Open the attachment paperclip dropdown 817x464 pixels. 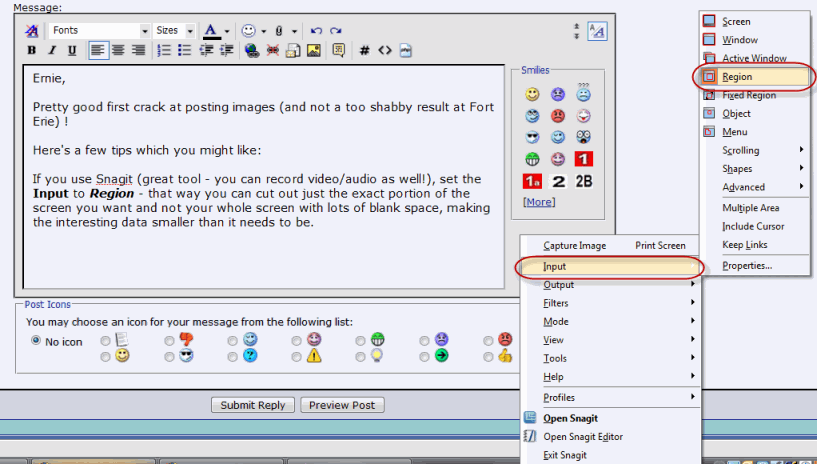(294, 31)
